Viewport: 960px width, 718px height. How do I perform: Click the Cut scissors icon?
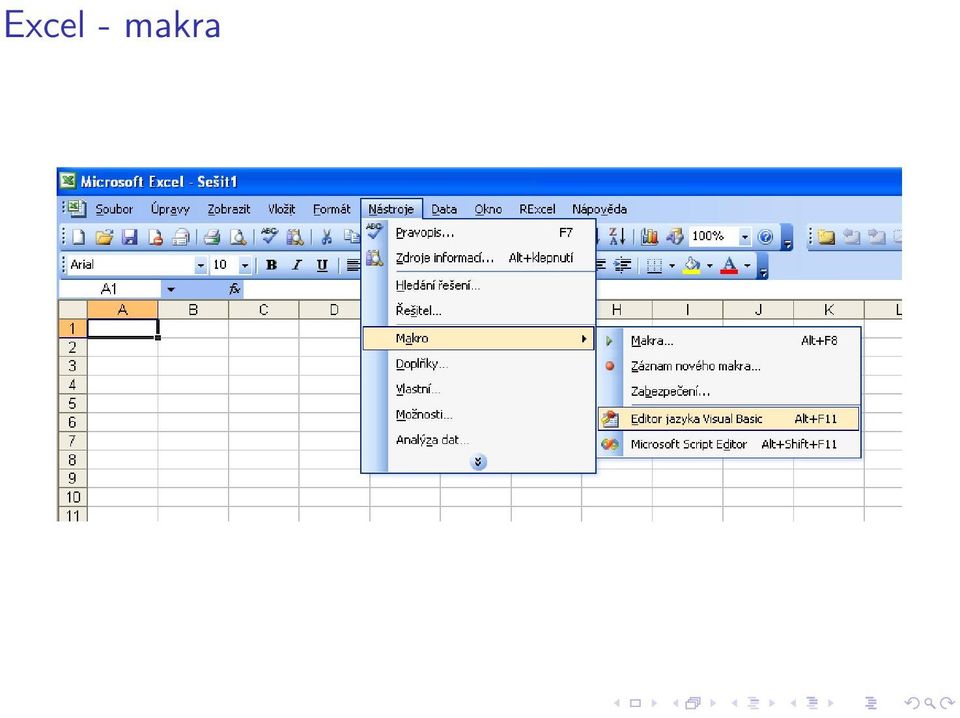326,237
